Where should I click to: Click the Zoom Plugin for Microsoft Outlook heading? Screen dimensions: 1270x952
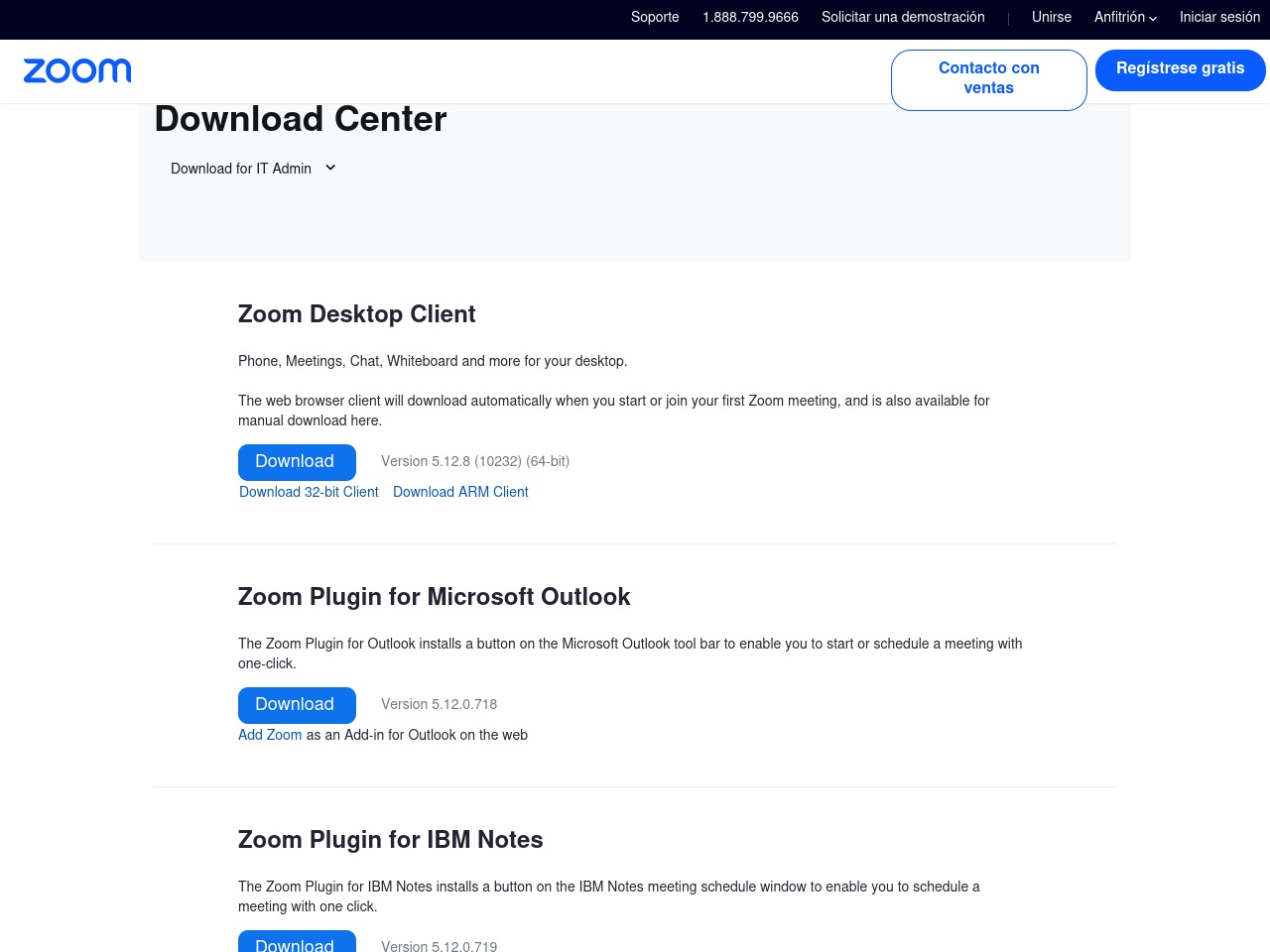(434, 597)
